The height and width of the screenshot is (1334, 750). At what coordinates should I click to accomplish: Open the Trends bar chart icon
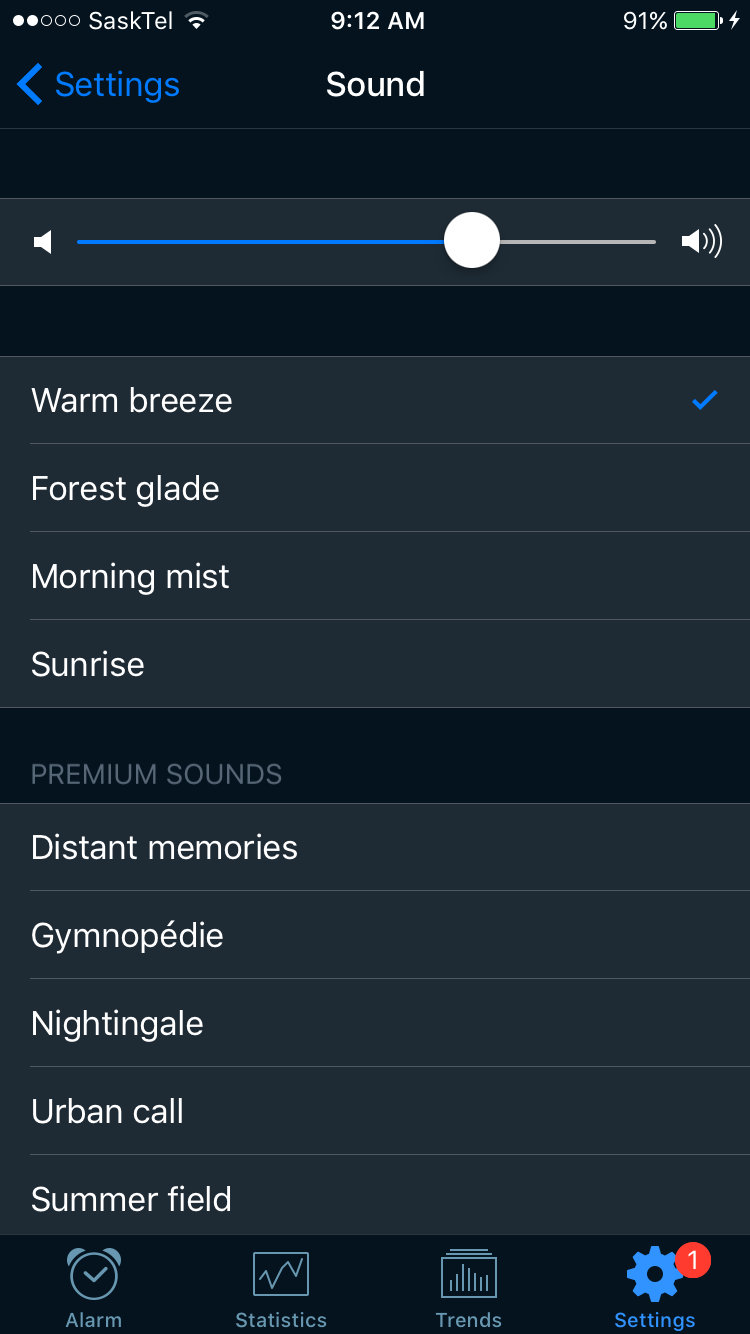469,1272
